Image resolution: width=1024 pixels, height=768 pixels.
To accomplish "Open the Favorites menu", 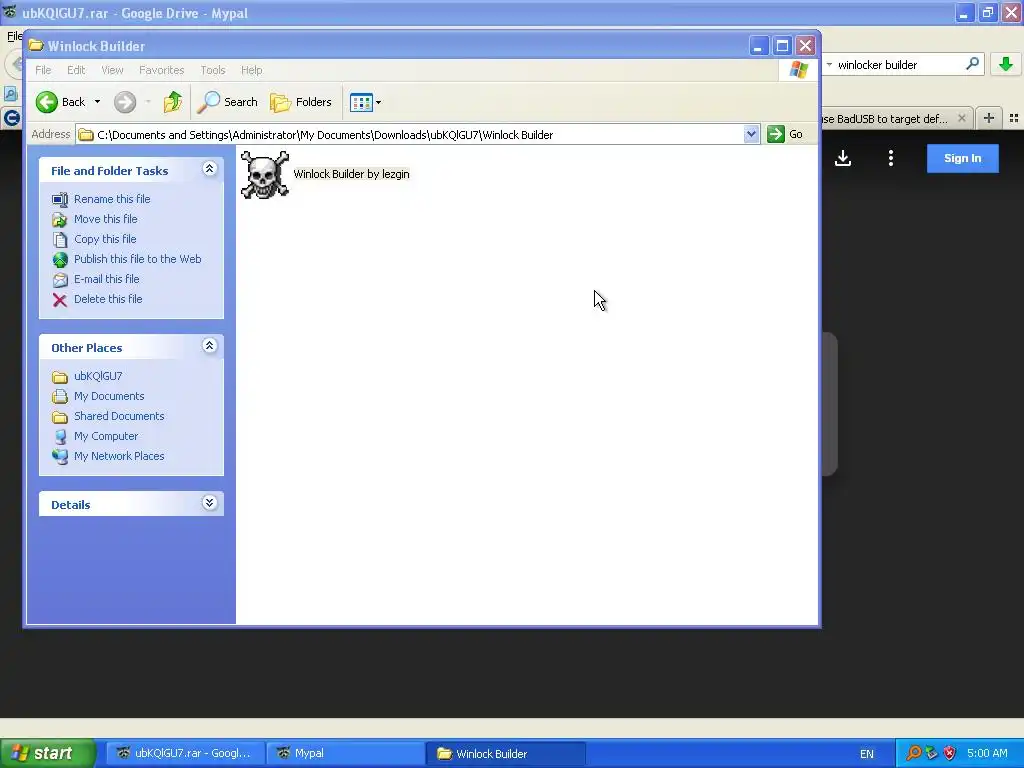I will 161,70.
